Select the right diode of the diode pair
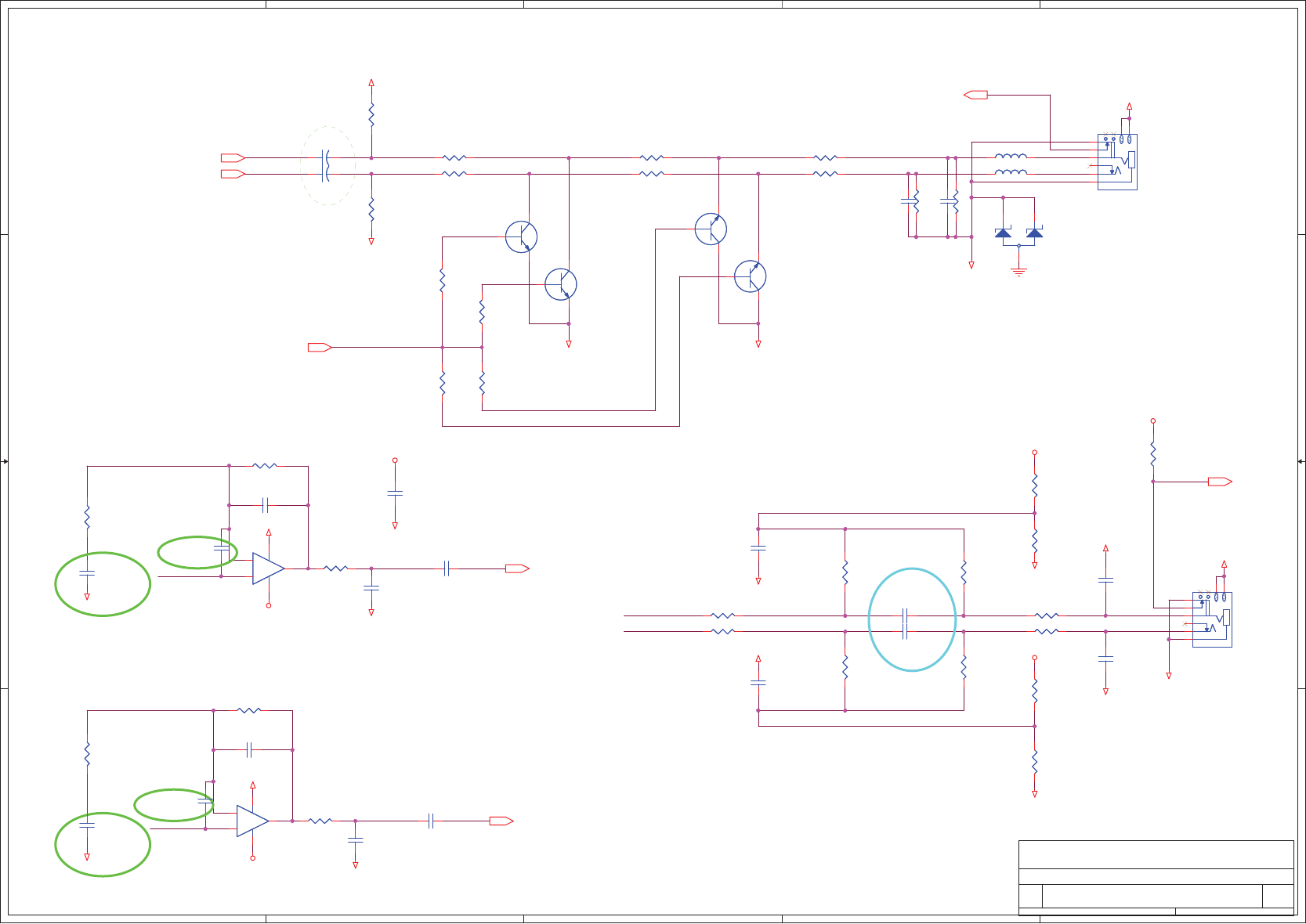The width and height of the screenshot is (1306, 924). 1034,233
